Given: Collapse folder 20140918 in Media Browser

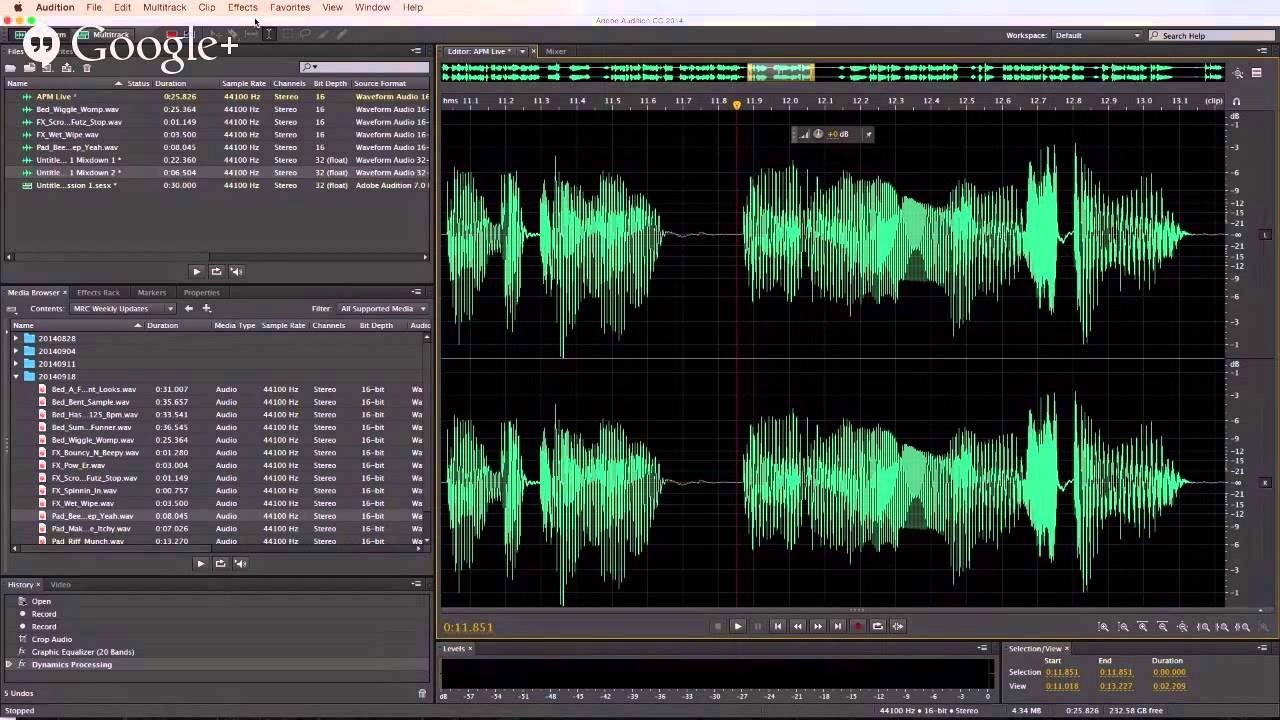Looking at the screenshot, I should point(16,377).
